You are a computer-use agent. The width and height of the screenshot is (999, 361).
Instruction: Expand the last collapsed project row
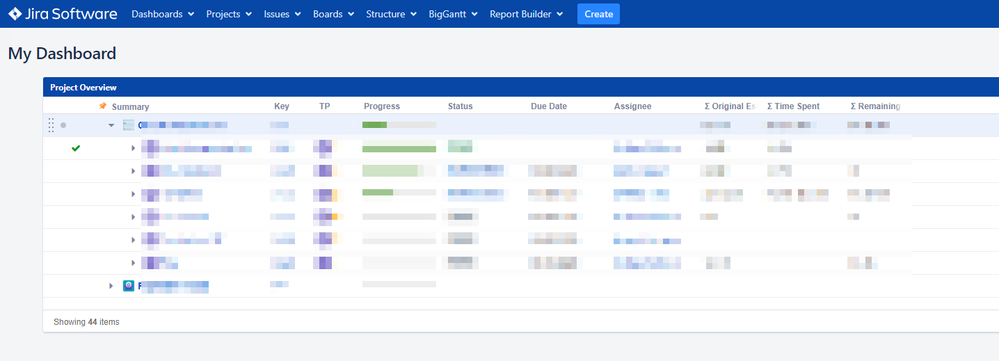point(111,286)
